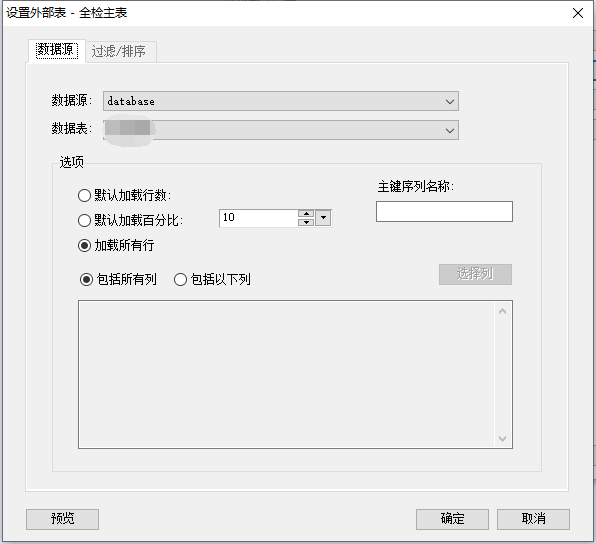The image size is (596, 544).
Task: Click scroll down arrow in column list box
Action: click(502, 439)
